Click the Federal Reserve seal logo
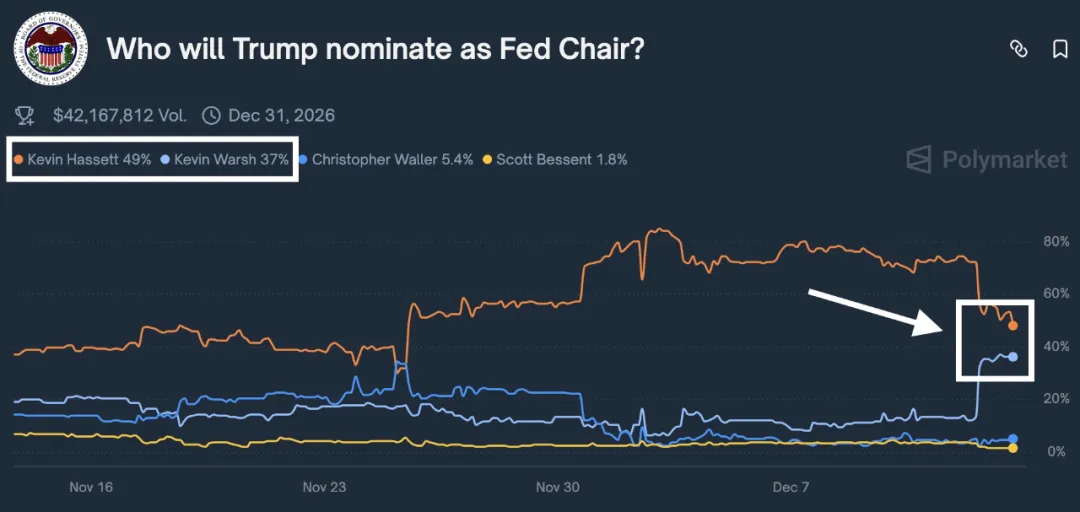Screen dimensions: 1080x512 tap(51, 48)
